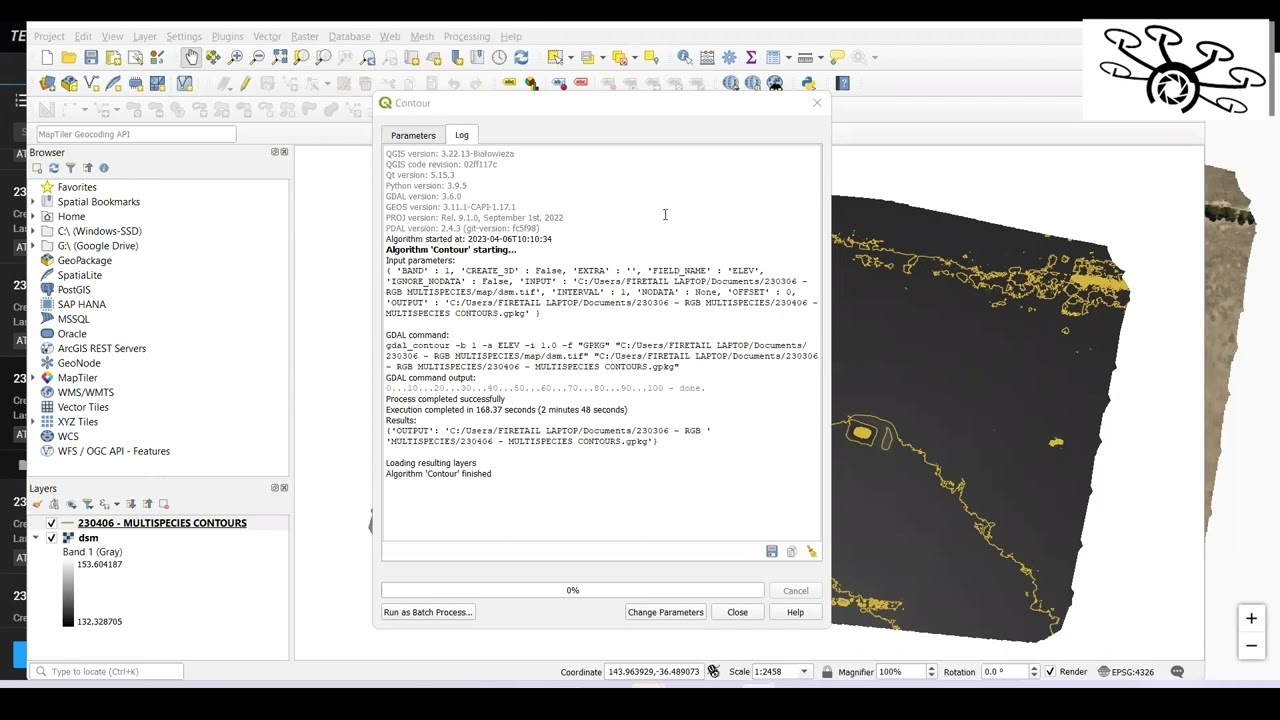
Task: Click the Zoom In magnifier tool
Action: pos(236,58)
